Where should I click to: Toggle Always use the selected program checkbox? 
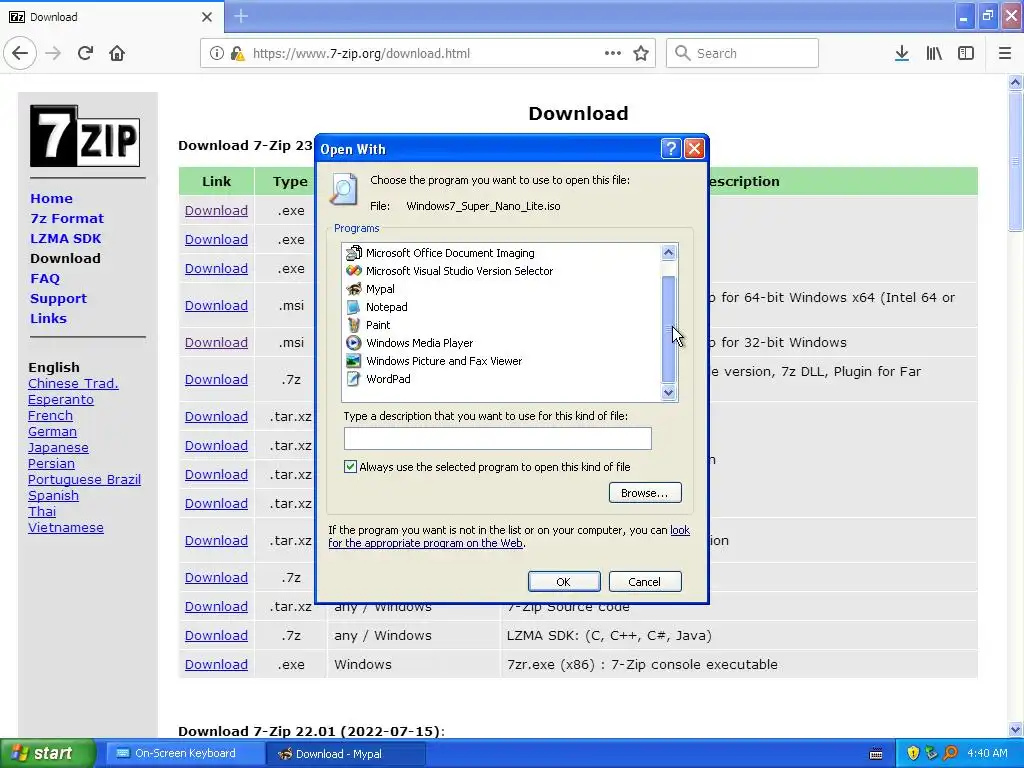pyautogui.click(x=351, y=466)
